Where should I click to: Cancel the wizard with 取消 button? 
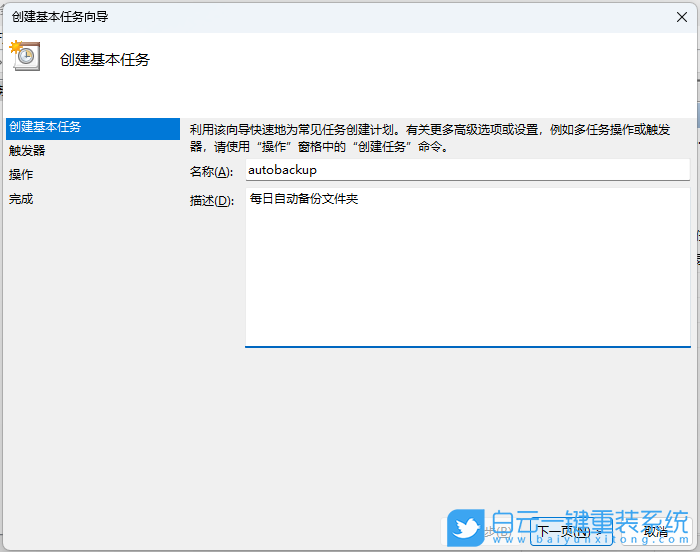[x=656, y=531]
